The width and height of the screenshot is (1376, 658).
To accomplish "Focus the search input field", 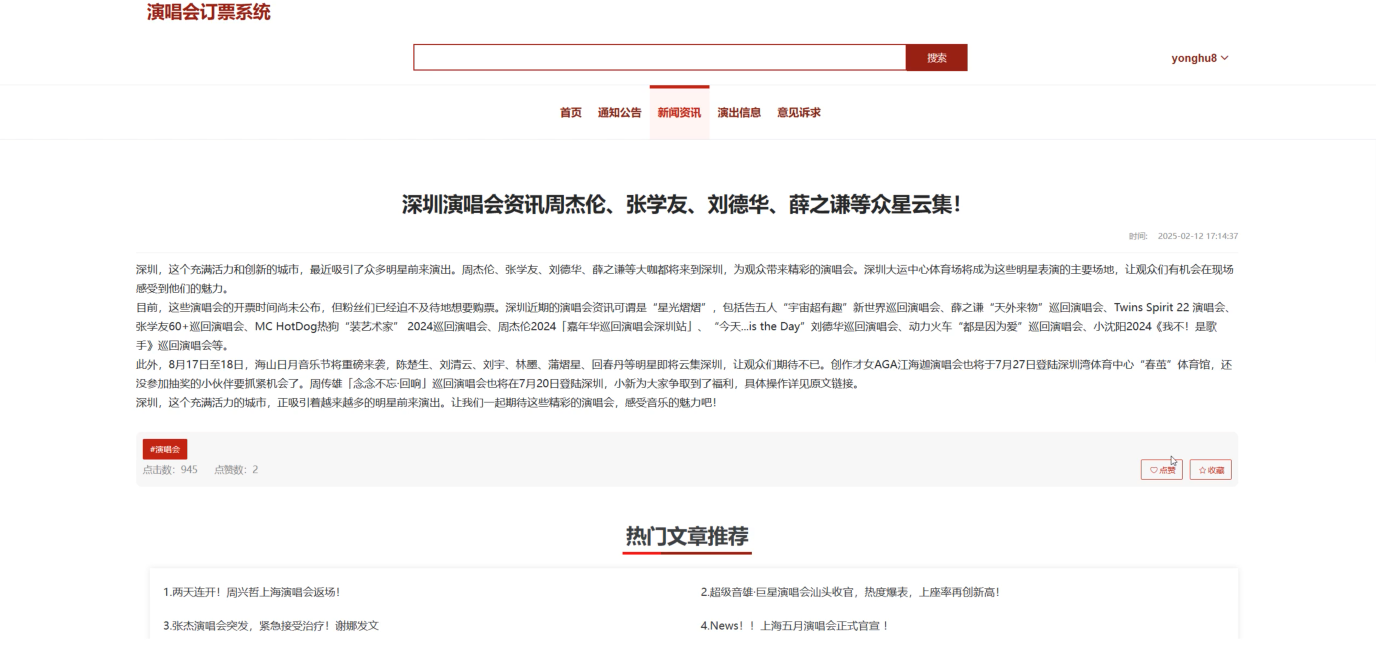I will point(660,58).
